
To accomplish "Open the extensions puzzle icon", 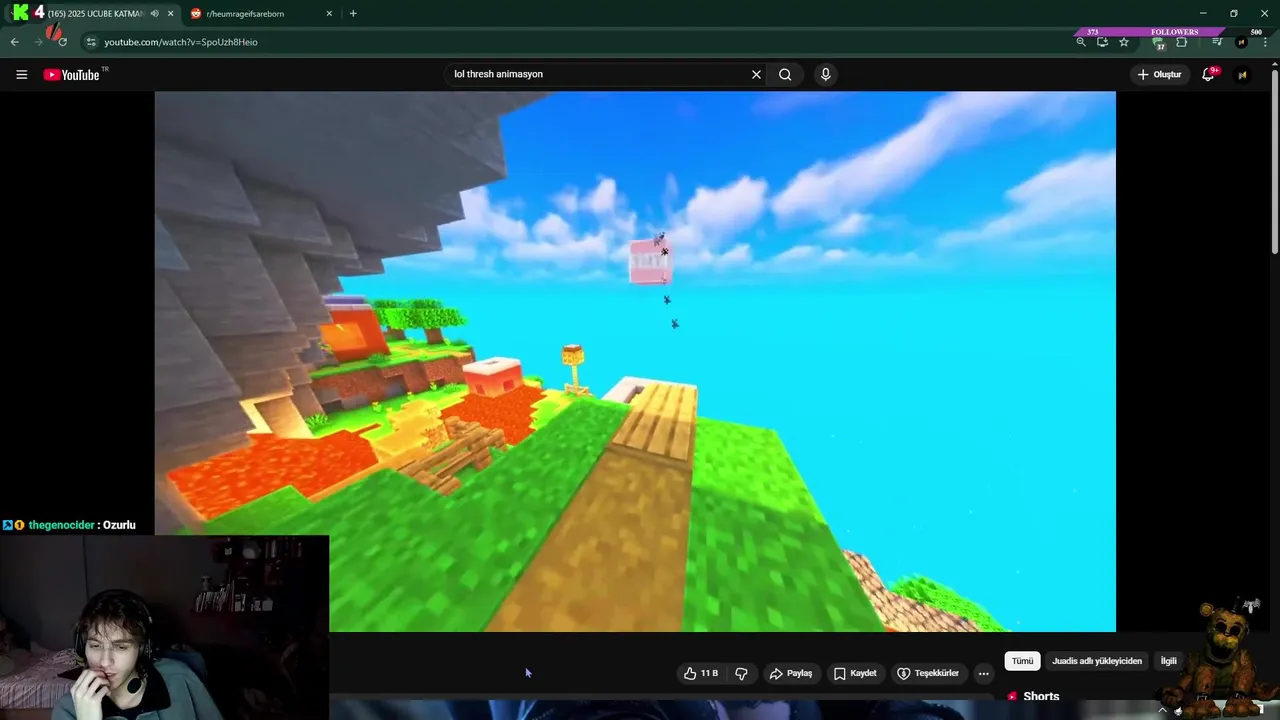I will coord(1181,42).
